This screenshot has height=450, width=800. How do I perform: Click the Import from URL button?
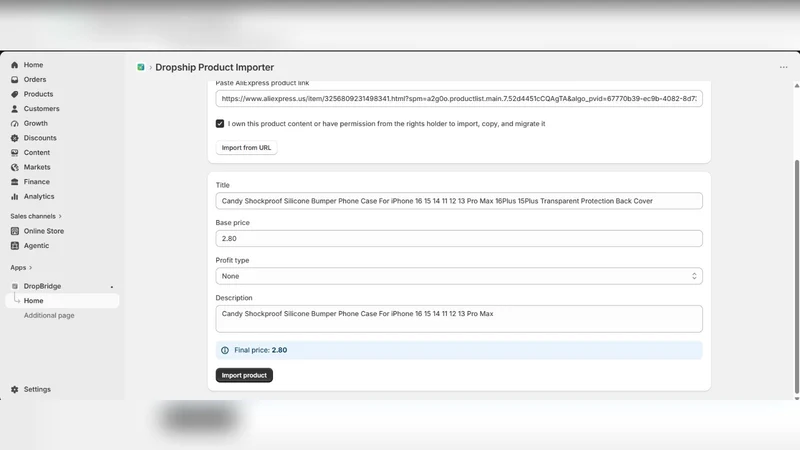click(x=246, y=147)
